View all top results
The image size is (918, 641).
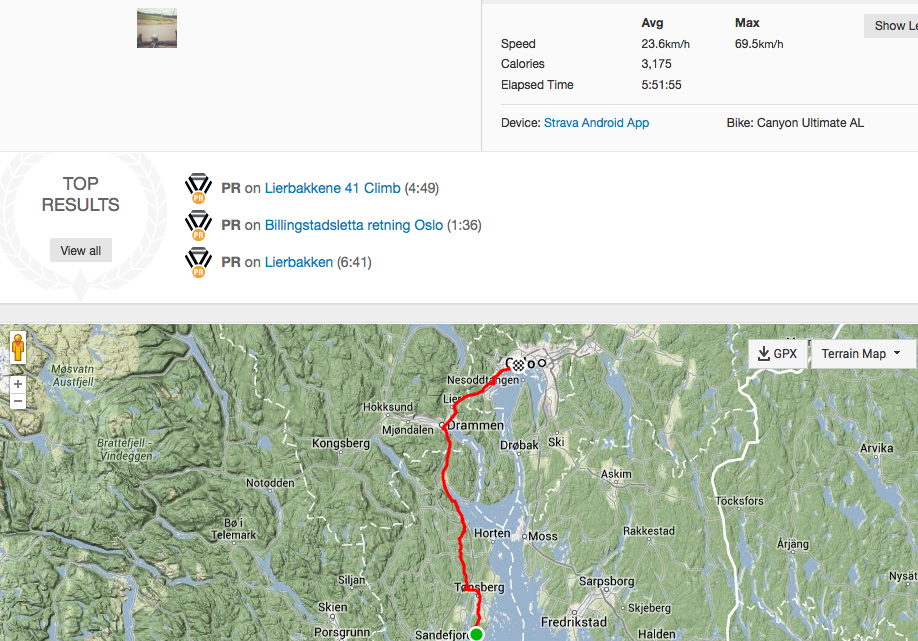tap(80, 250)
